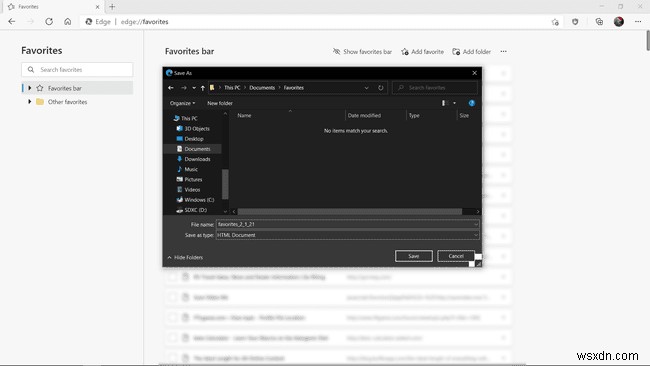Open the Organize menu

pyautogui.click(x=182, y=103)
